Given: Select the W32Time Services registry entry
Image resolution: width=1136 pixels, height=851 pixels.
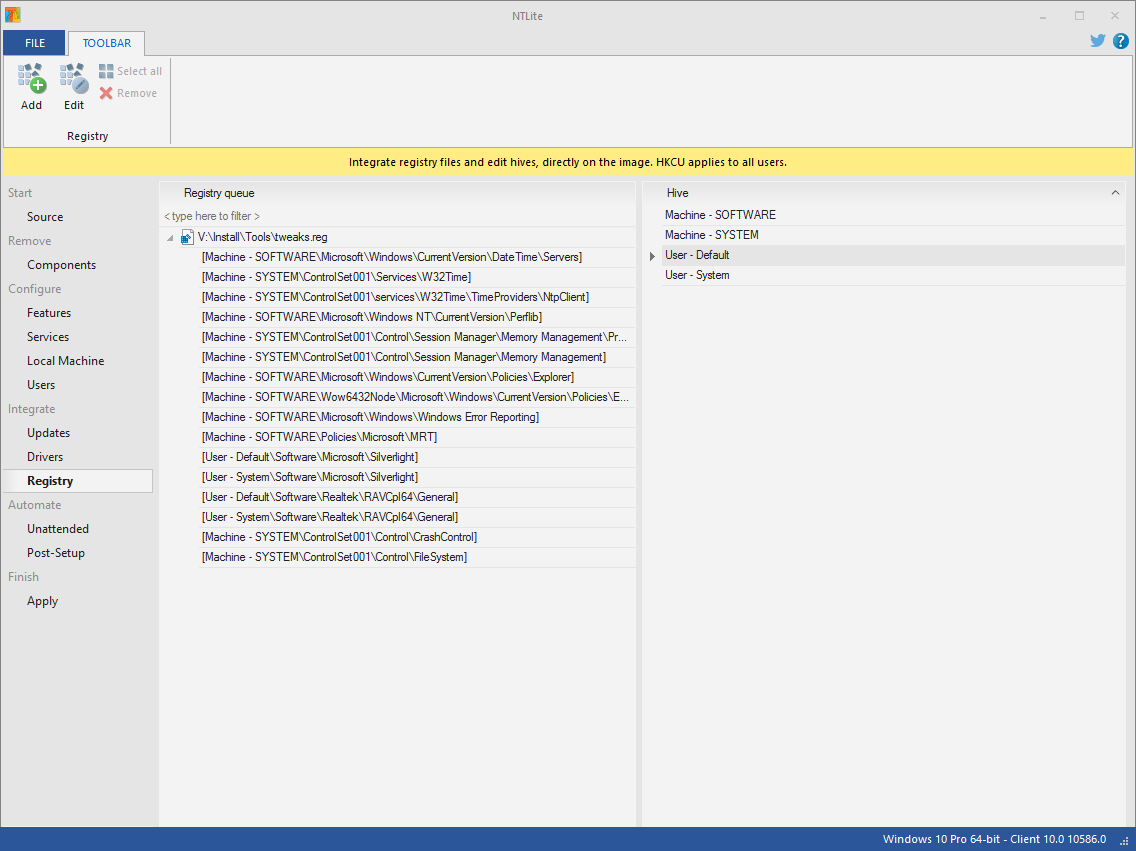Looking at the screenshot, I should tap(336, 277).
